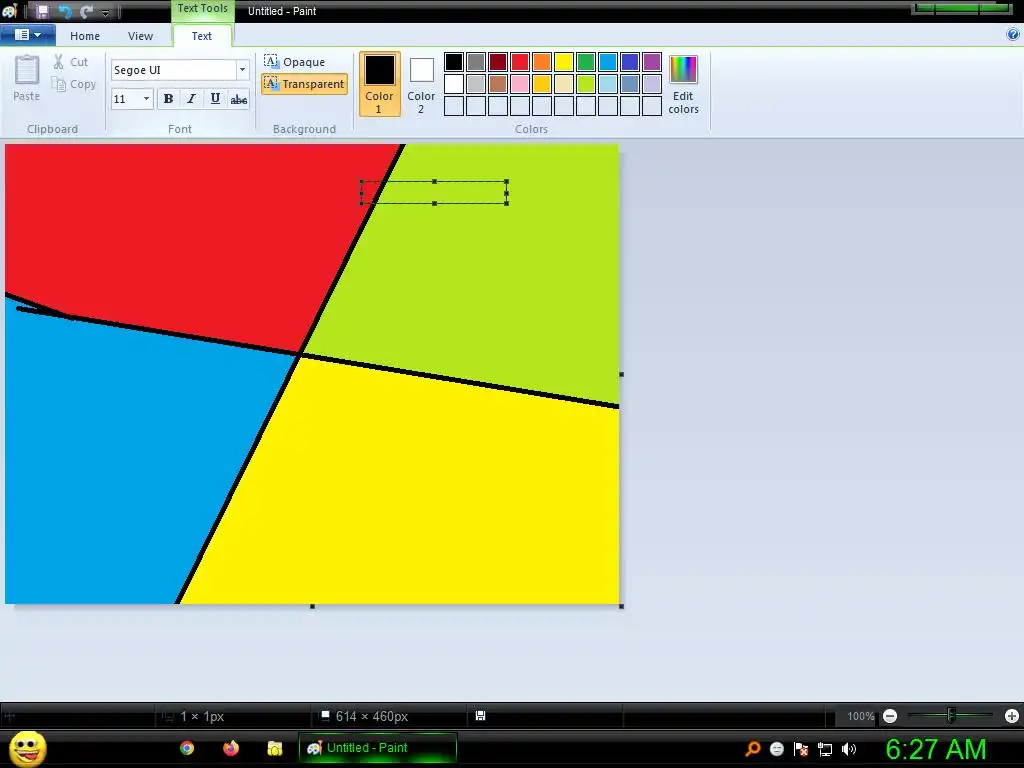This screenshot has width=1024, height=768.
Task: Click the Action Center flag tray icon
Action: 801,749
